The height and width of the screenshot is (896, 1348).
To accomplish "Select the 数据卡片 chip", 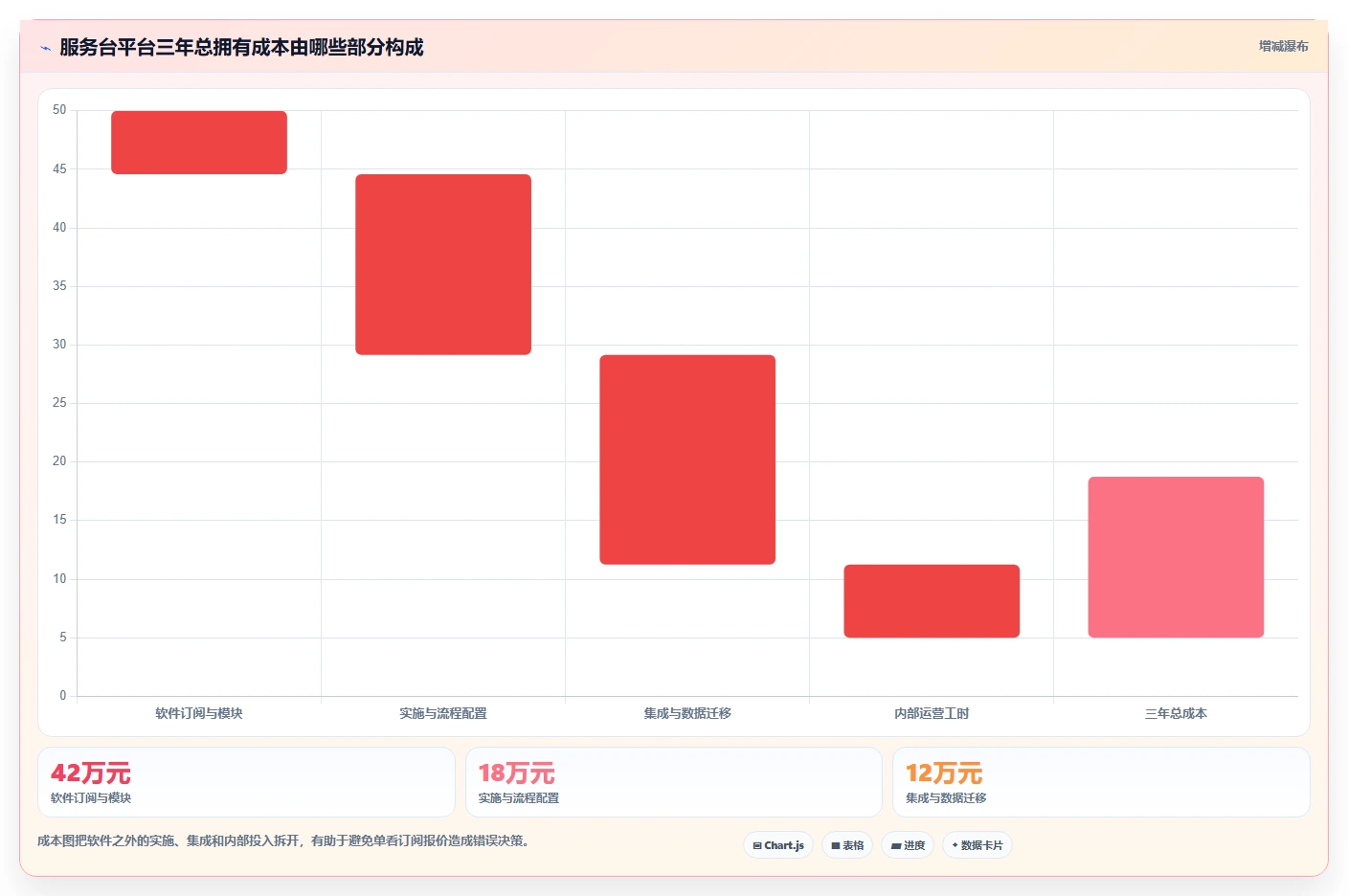I will click(x=977, y=845).
